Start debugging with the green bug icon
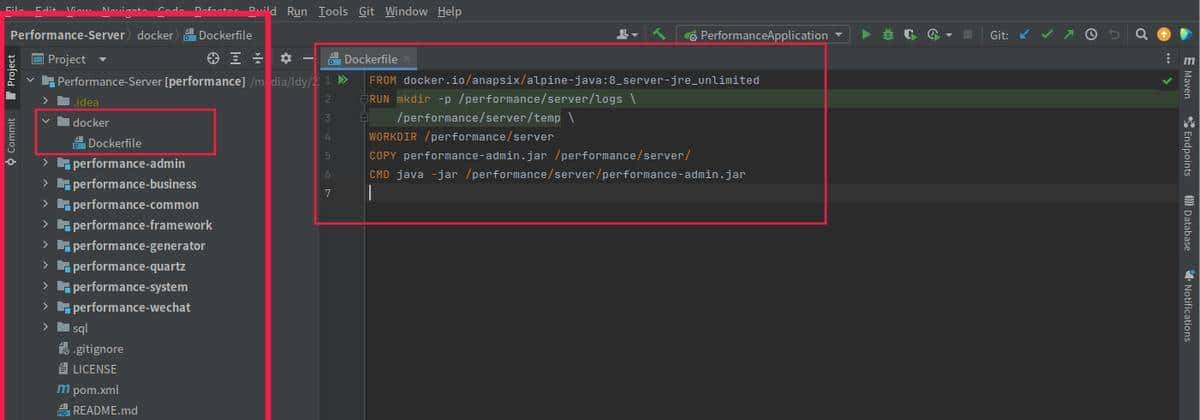This screenshot has height=420, width=1200. coord(888,34)
